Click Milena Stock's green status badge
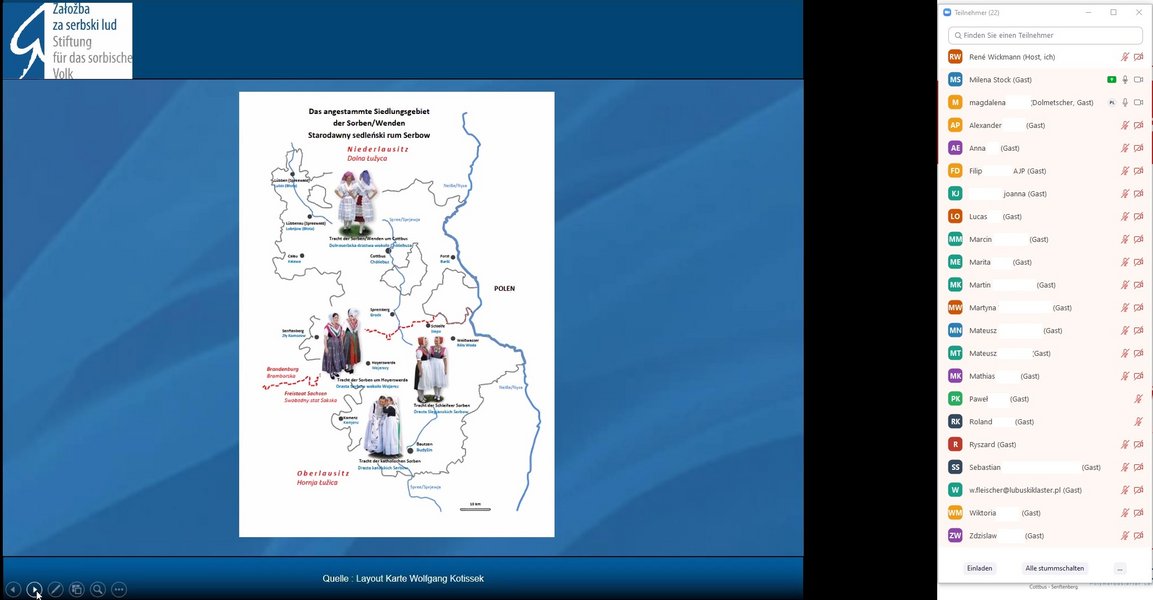1153x600 pixels. [1111, 80]
